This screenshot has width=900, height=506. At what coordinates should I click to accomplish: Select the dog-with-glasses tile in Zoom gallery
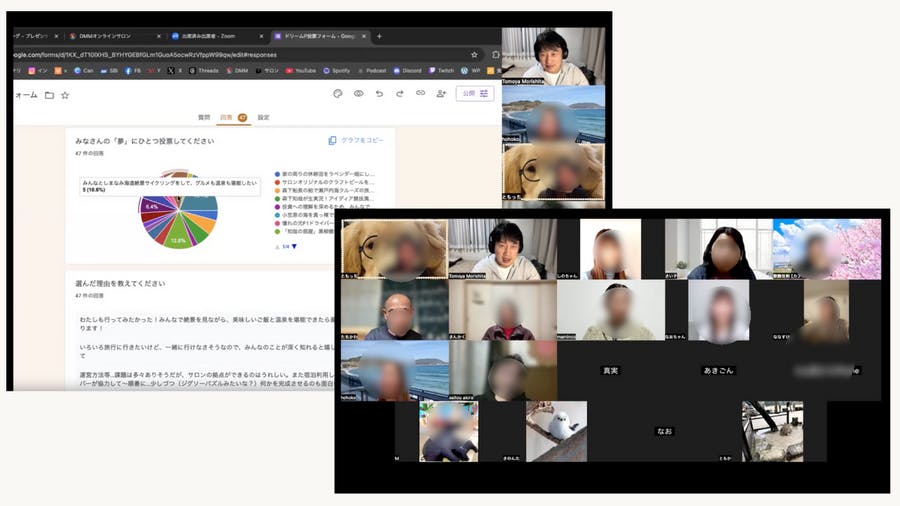tap(394, 249)
